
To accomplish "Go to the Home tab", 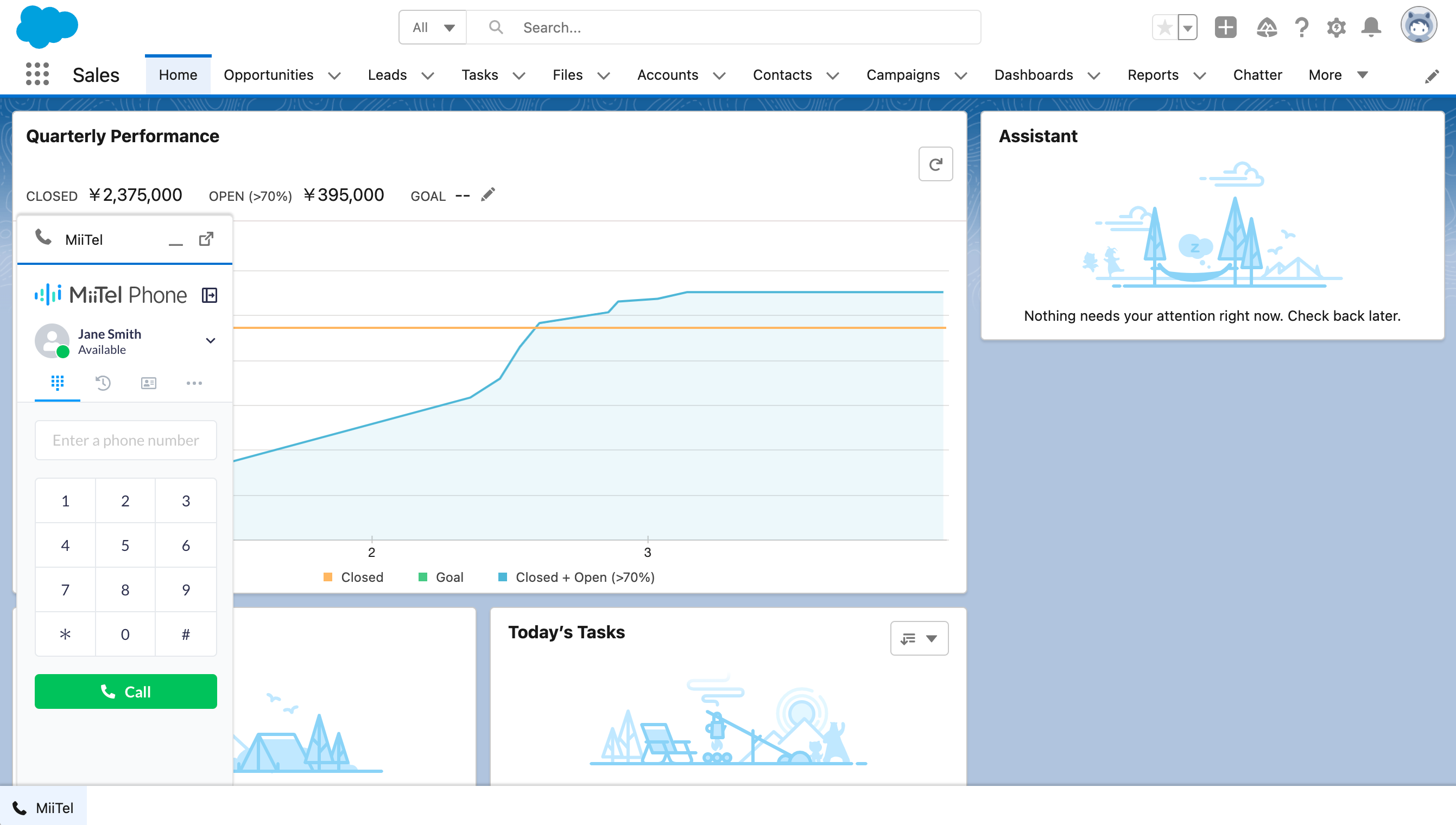I will click(178, 75).
